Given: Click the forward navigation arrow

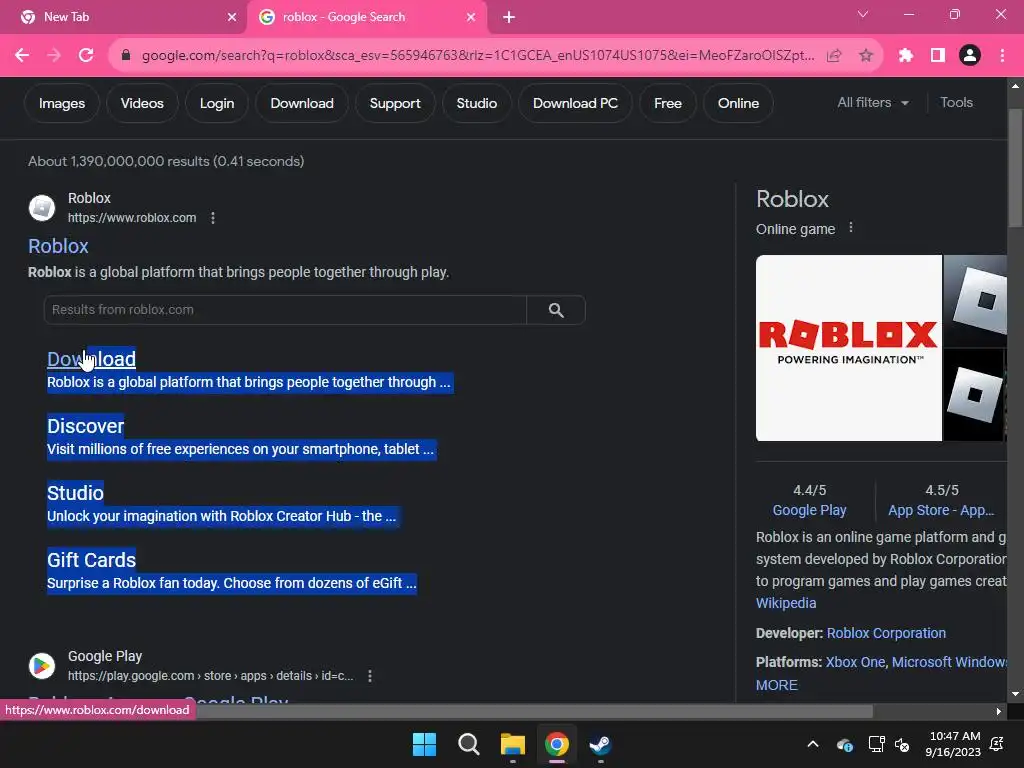Looking at the screenshot, I should tap(54, 56).
